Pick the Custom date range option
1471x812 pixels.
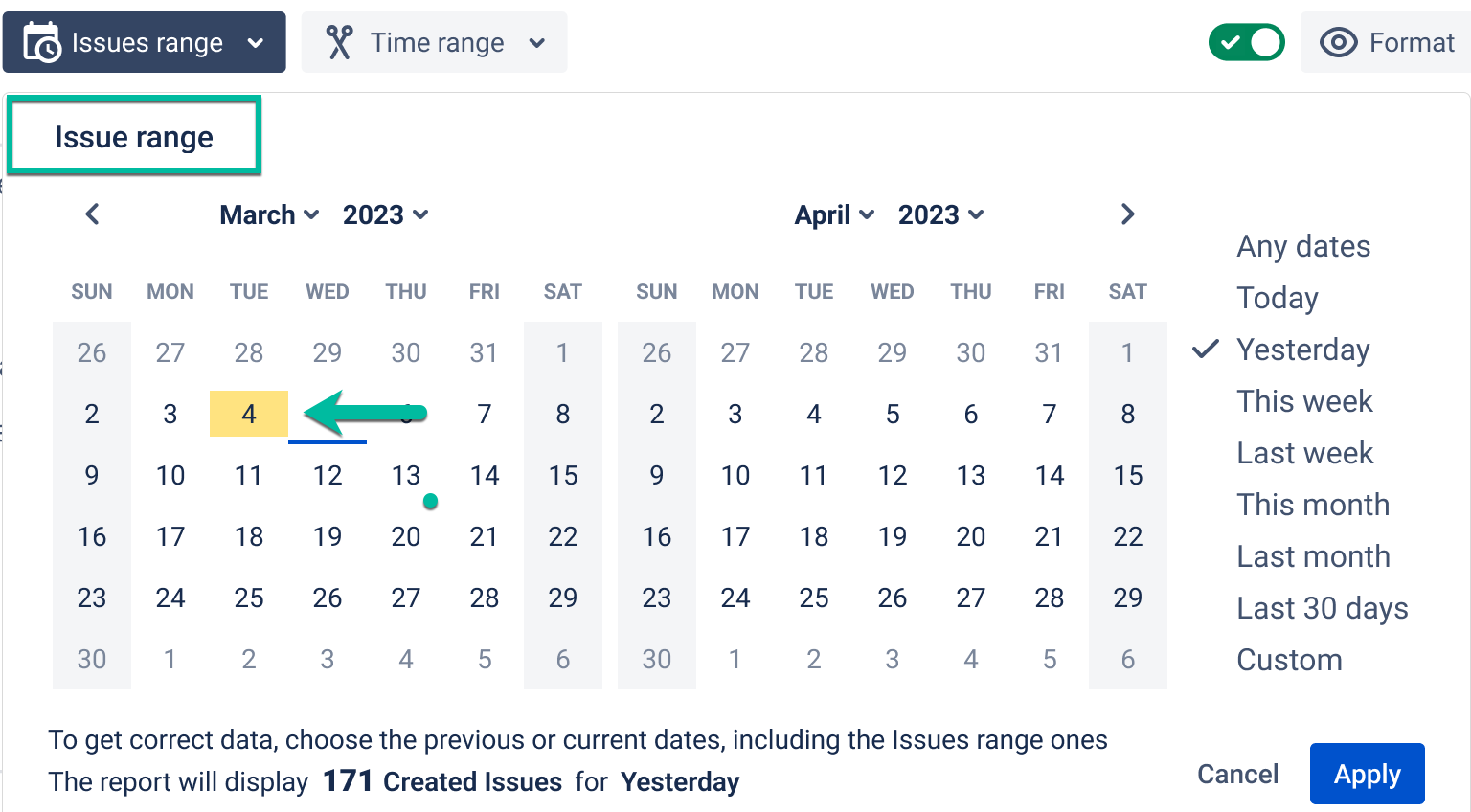pyautogui.click(x=1289, y=660)
